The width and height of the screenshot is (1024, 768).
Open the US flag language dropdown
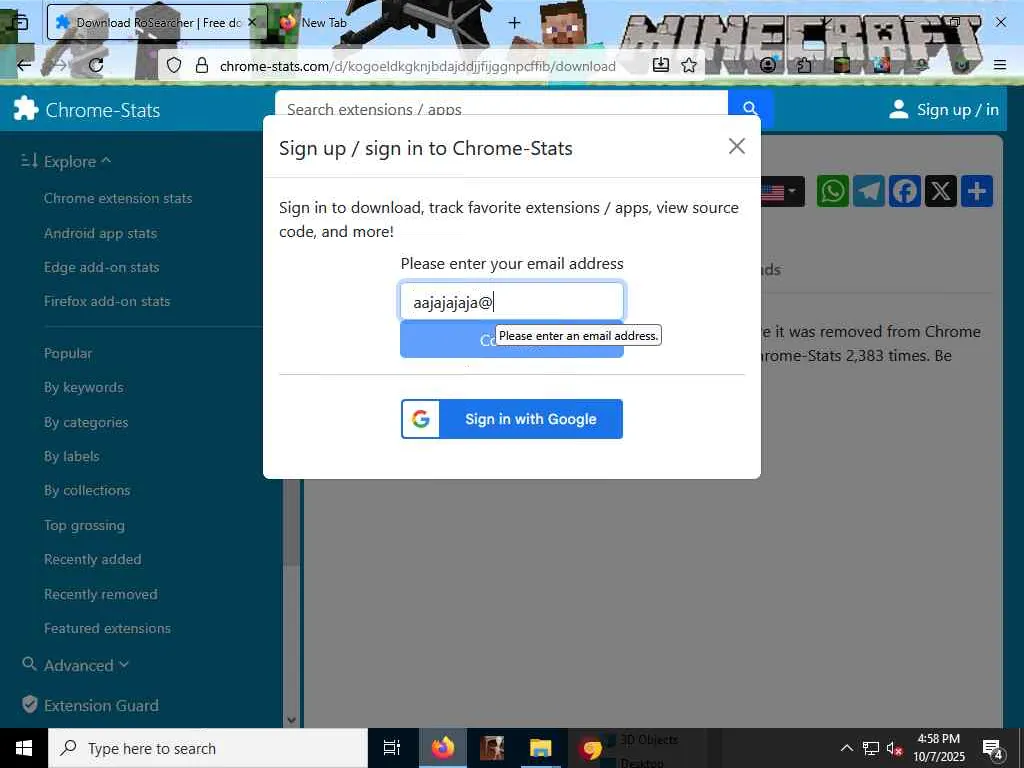782,192
